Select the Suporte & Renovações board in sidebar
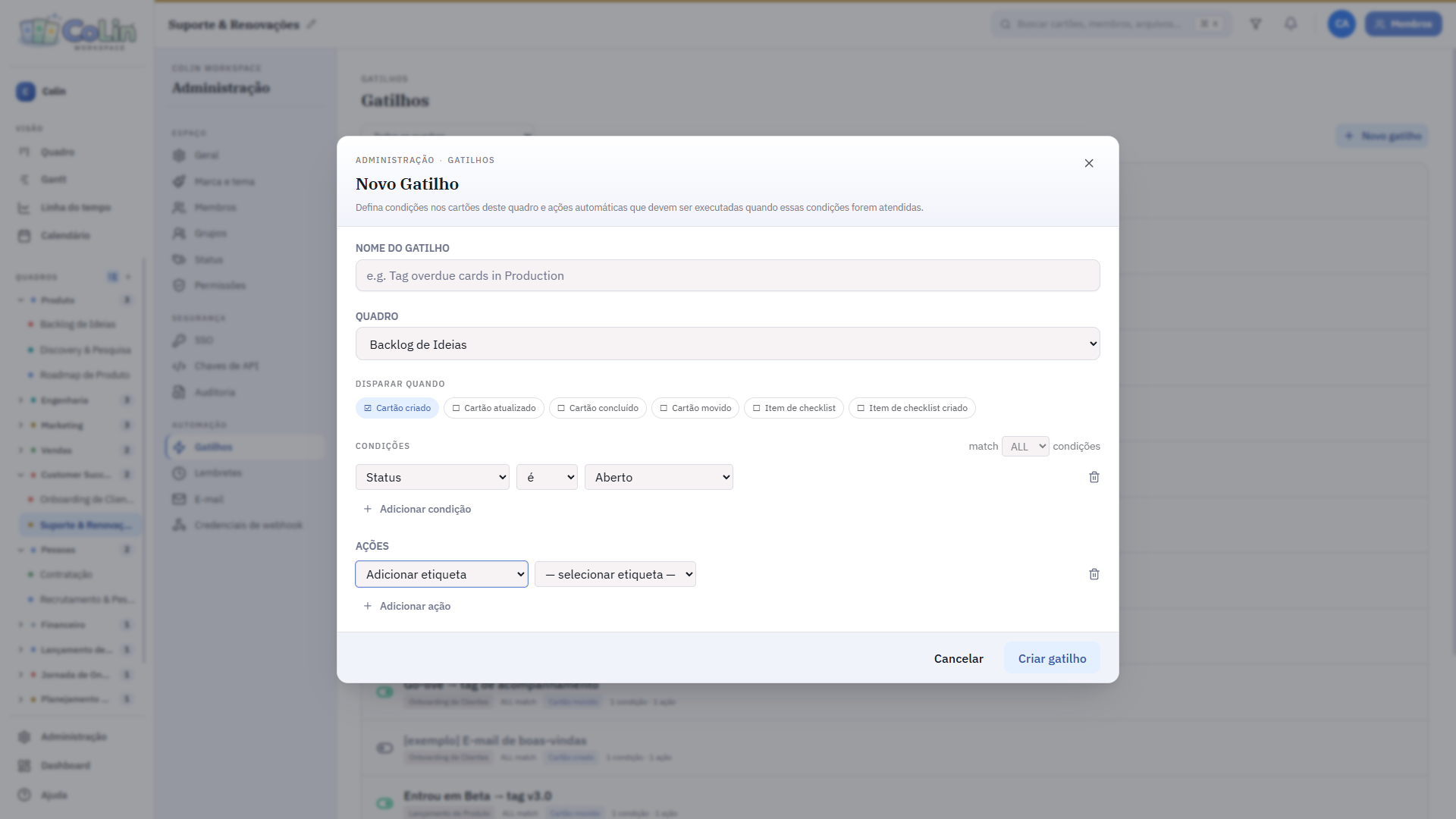Screen dimensions: 1456x819 coord(80,526)
